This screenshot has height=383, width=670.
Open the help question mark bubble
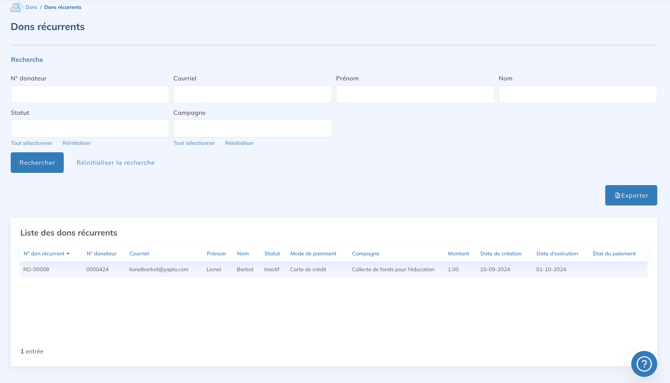click(644, 364)
